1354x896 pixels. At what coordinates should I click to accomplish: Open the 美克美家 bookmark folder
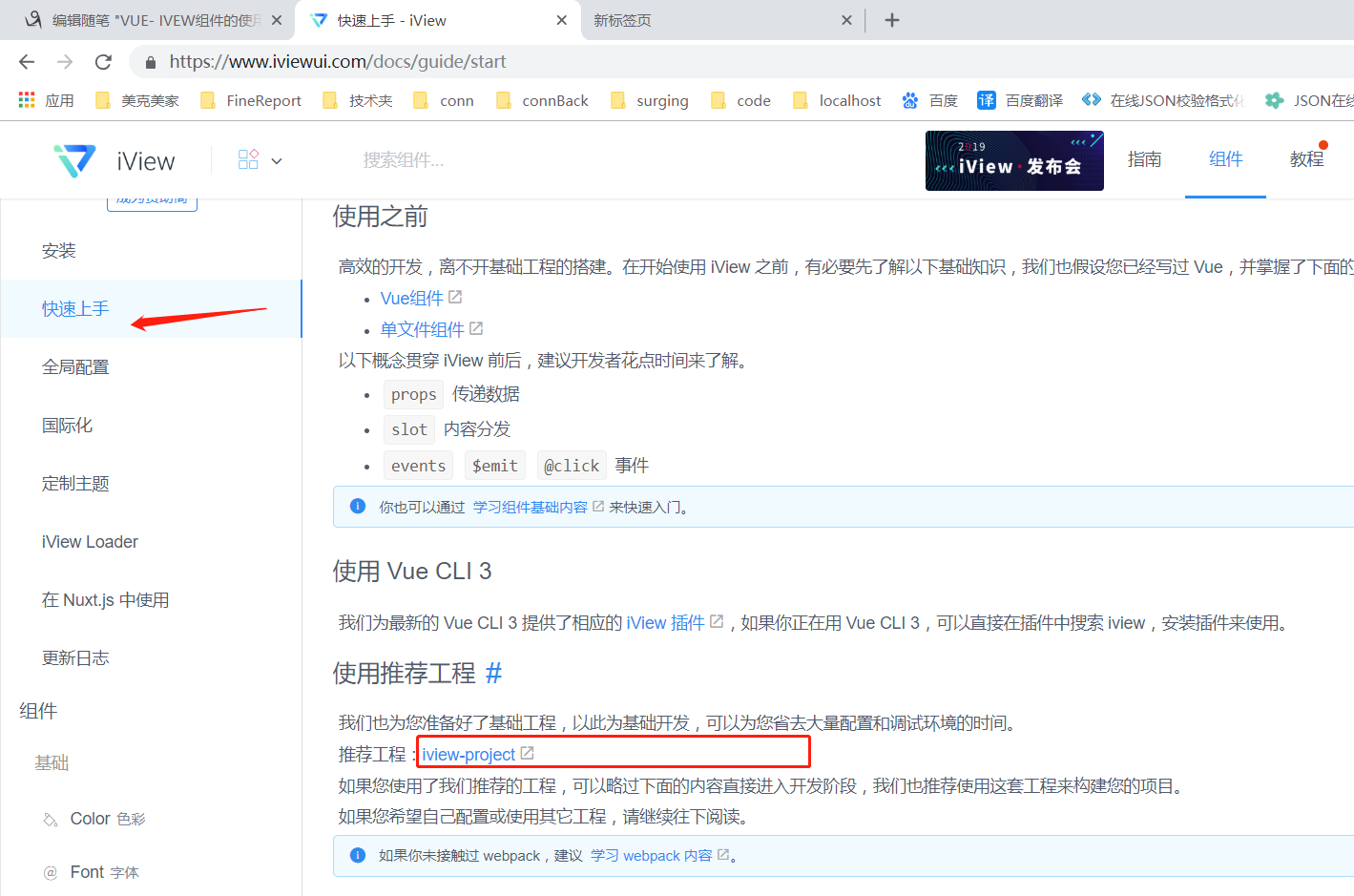click(137, 100)
